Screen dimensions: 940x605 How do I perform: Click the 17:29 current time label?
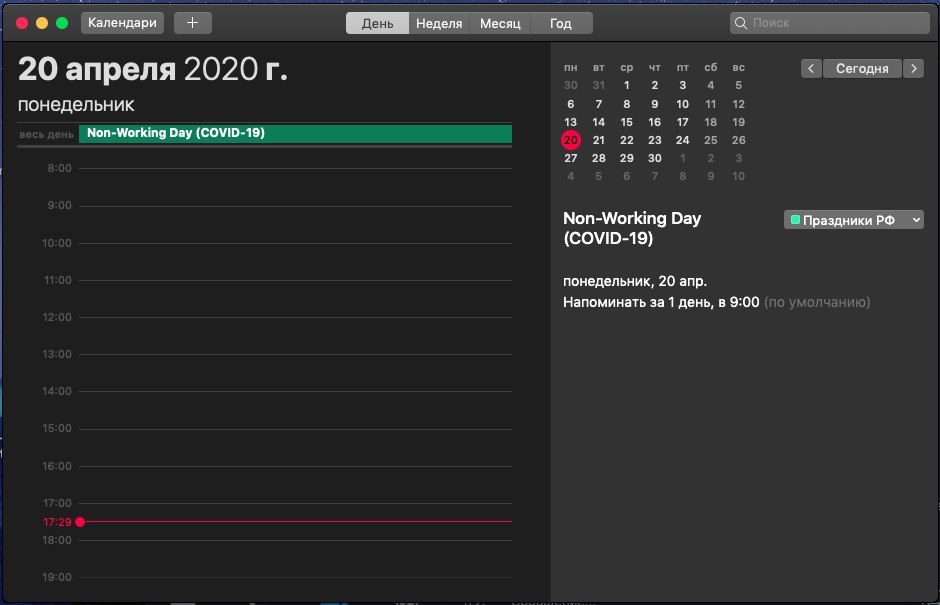click(57, 522)
